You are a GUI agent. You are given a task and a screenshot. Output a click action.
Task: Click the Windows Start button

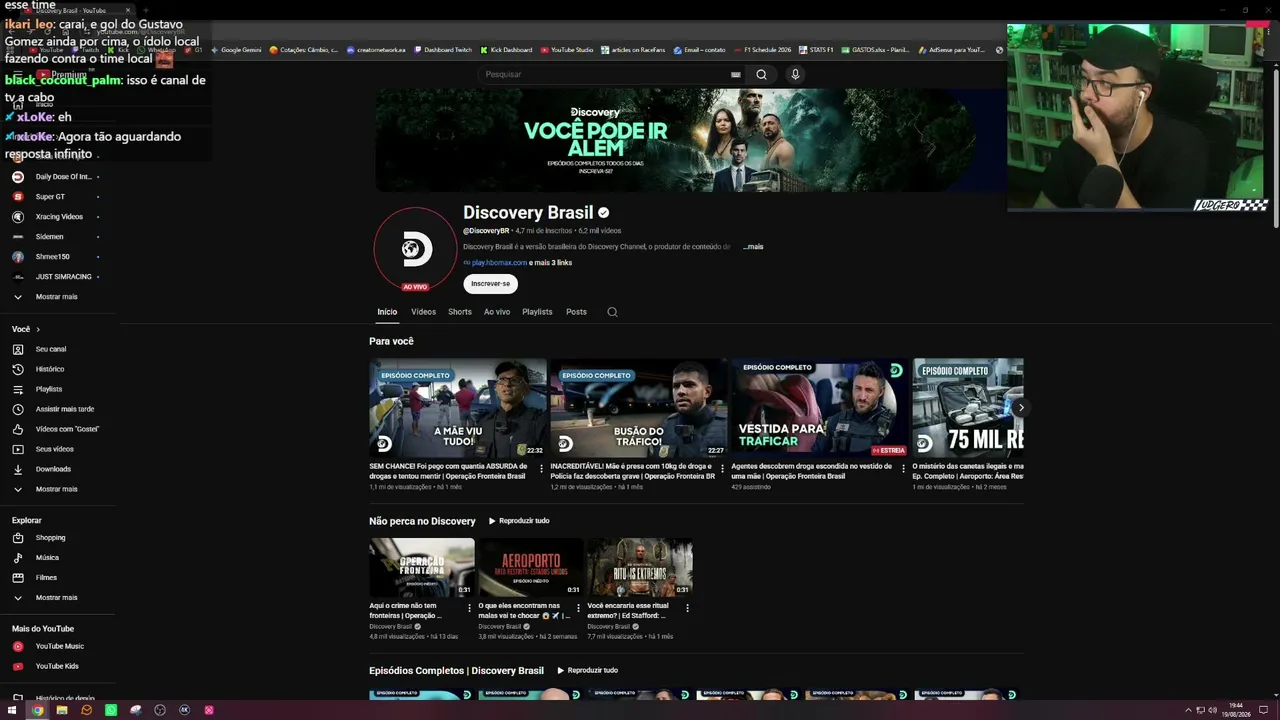click(13, 710)
